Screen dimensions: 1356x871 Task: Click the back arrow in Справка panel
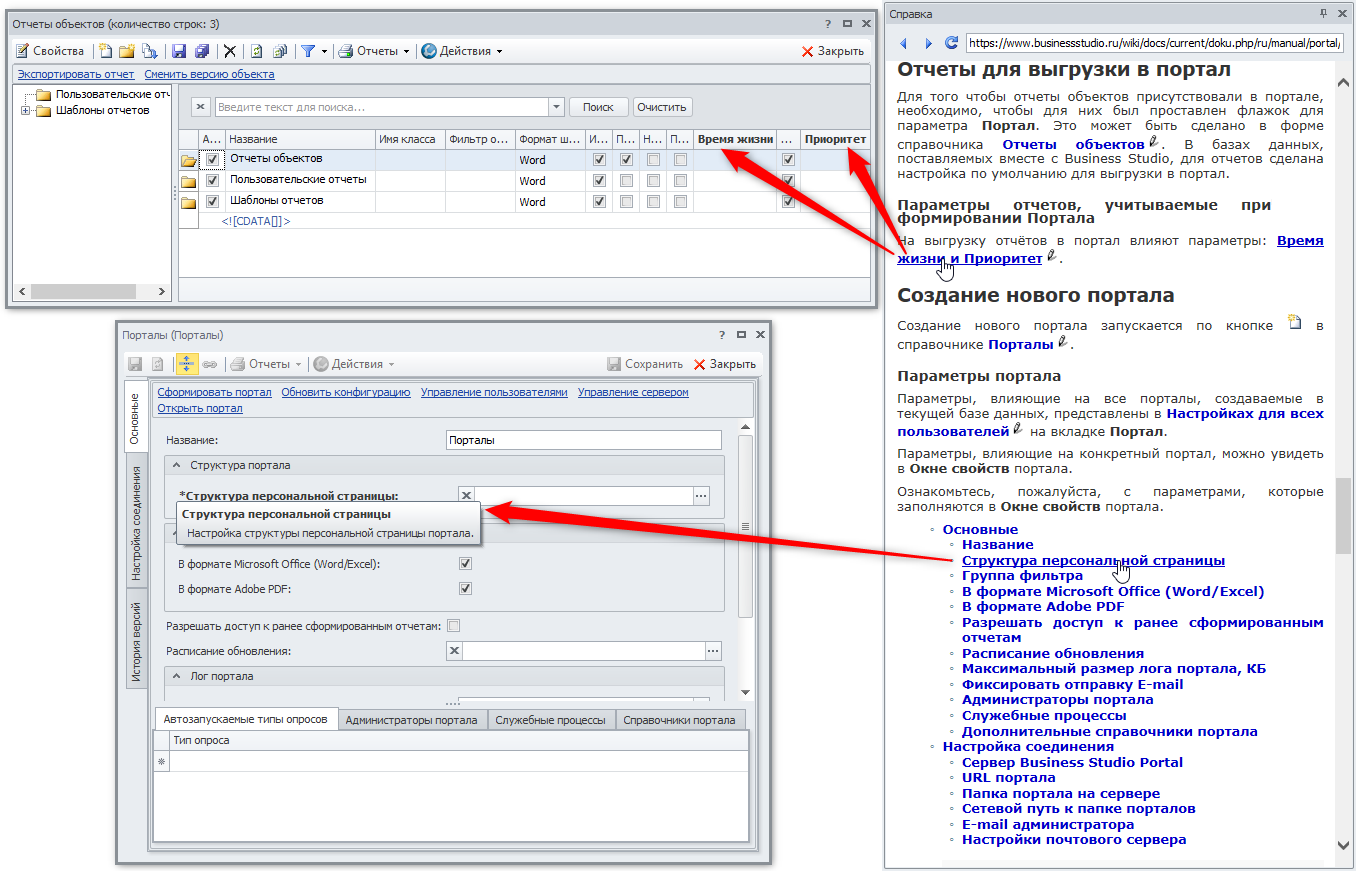click(903, 43)
